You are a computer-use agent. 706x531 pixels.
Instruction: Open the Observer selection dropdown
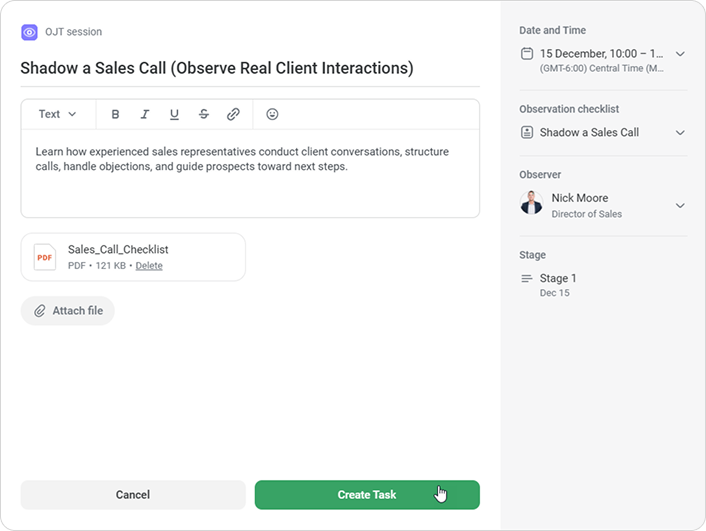[x=680, y=206]
